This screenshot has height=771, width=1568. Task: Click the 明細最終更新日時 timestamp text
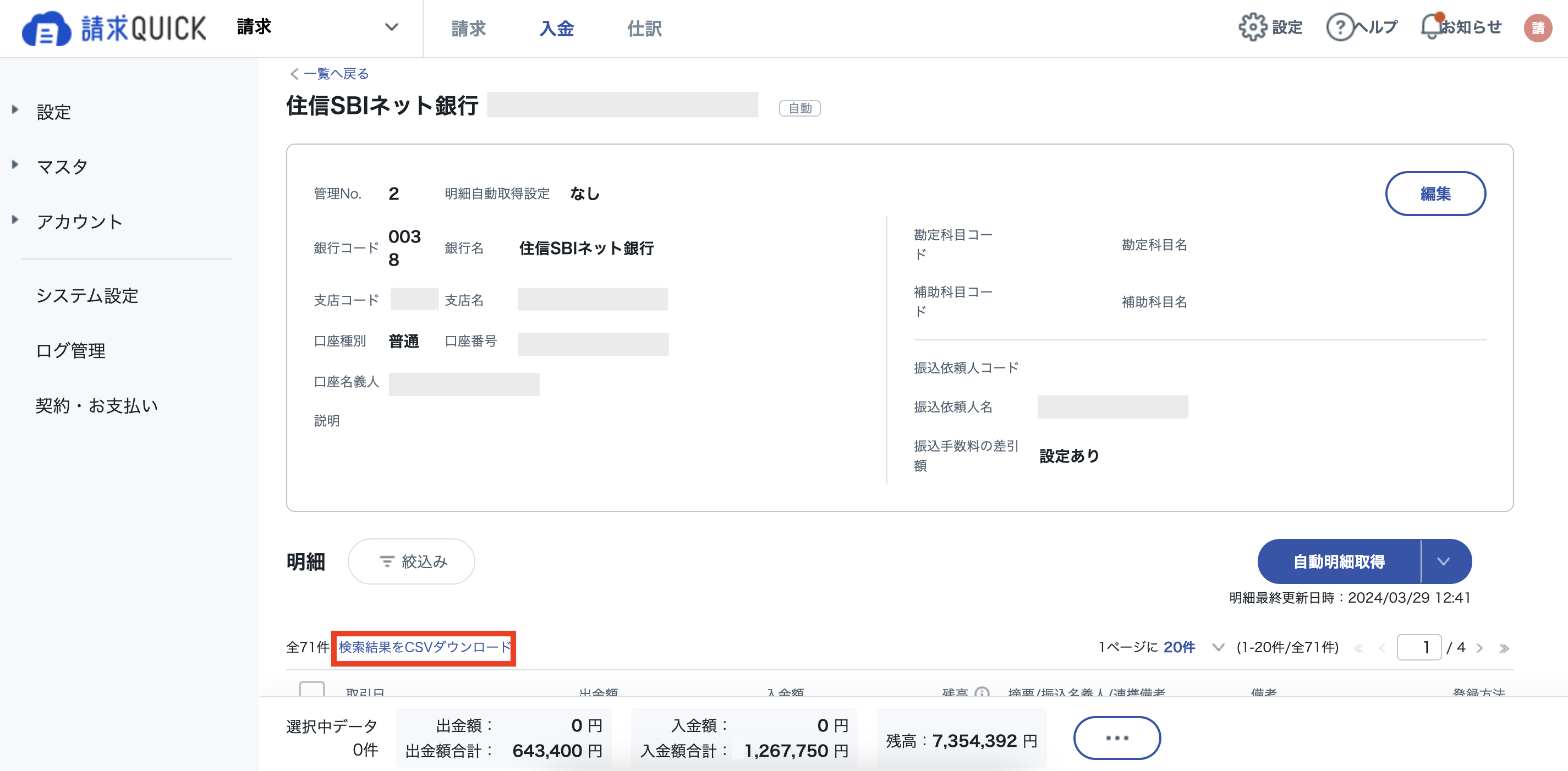click(1350, 598)
